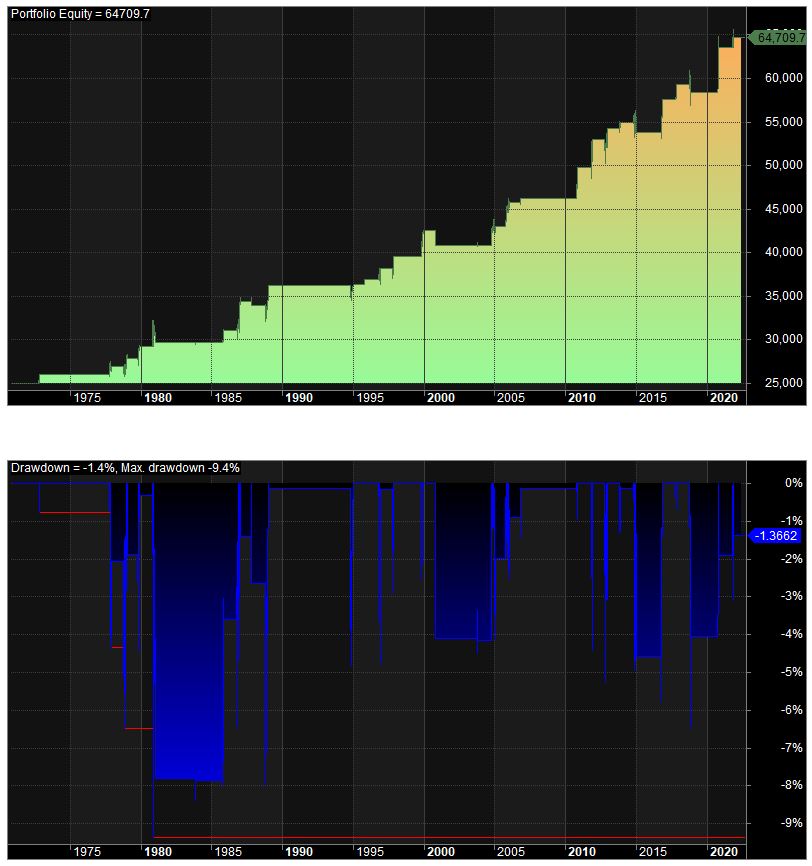
Task: Click 2005 on the drawdown chart time axis
Action: click(x=511, y=852)
